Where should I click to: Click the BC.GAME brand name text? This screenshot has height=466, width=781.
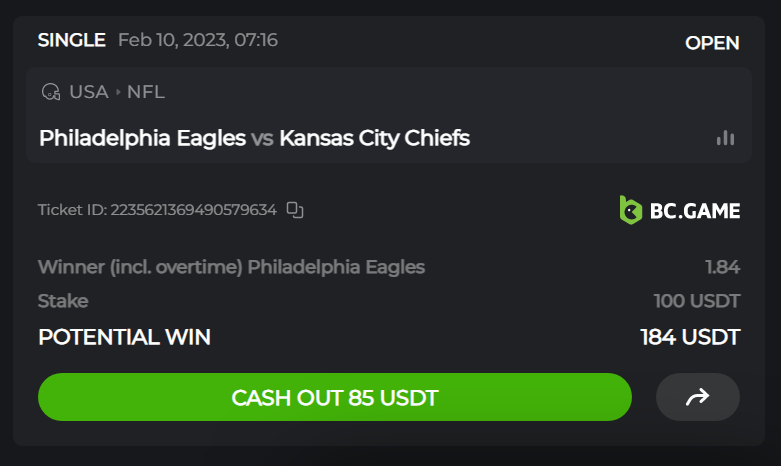695,211
